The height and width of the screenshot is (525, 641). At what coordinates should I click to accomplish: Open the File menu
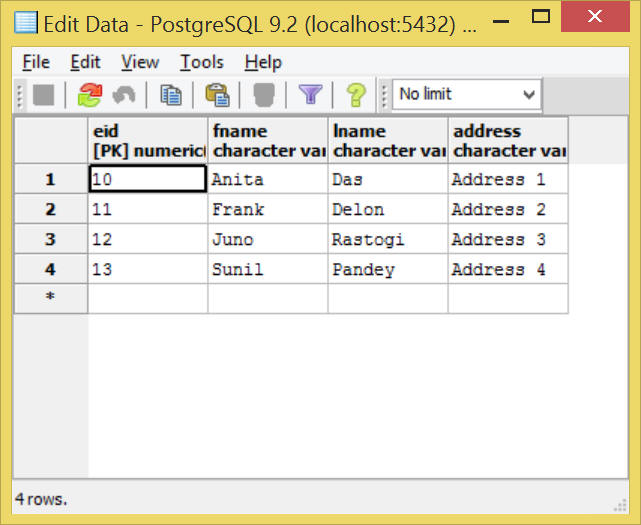(35, 62)
